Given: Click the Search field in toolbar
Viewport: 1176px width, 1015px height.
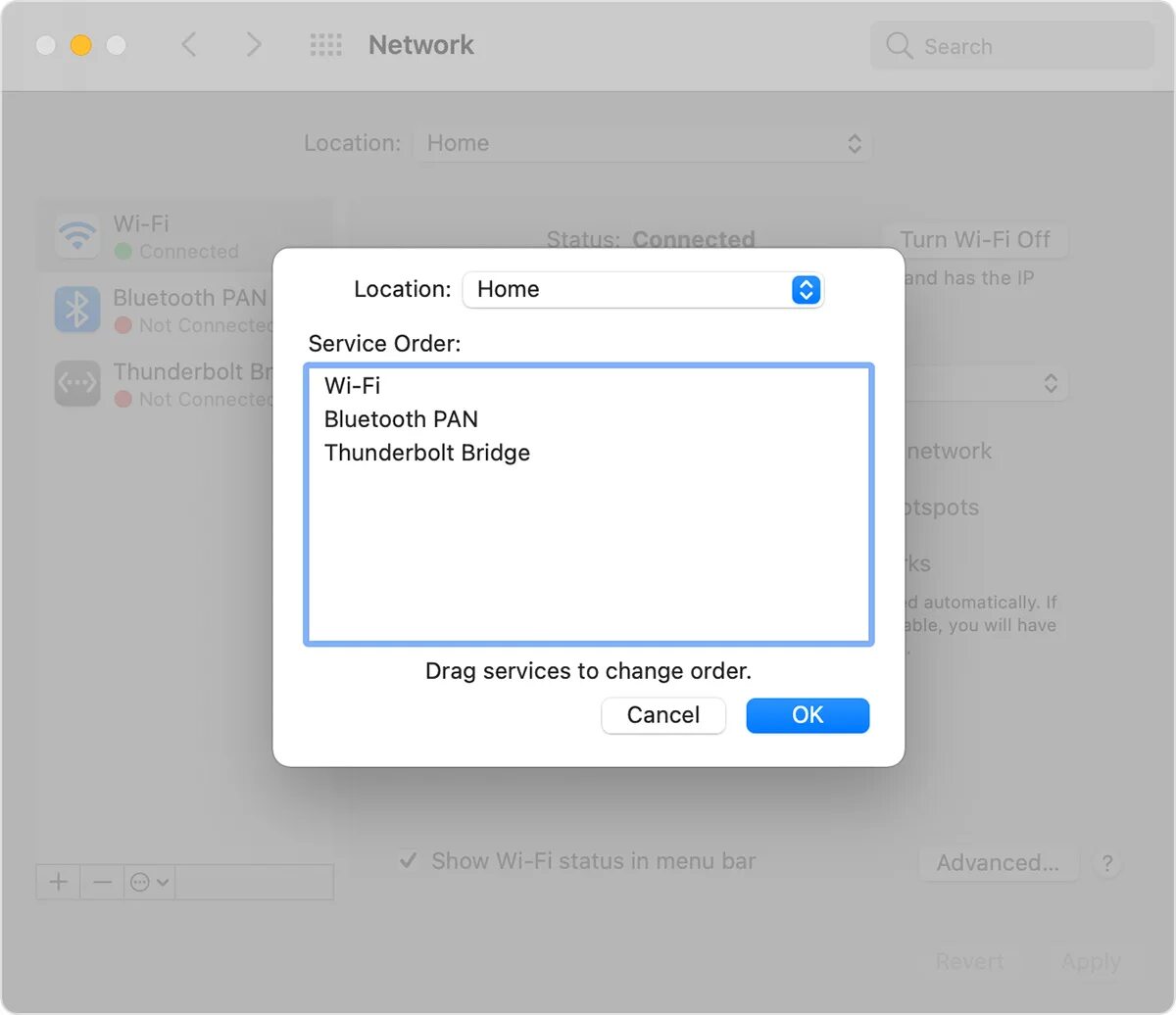Looking at the screenshot, I should 1012,46.
